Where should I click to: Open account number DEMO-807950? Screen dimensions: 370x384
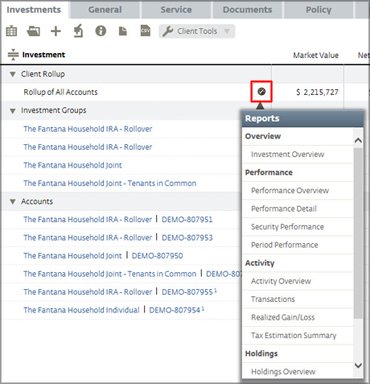coord(157,256)
